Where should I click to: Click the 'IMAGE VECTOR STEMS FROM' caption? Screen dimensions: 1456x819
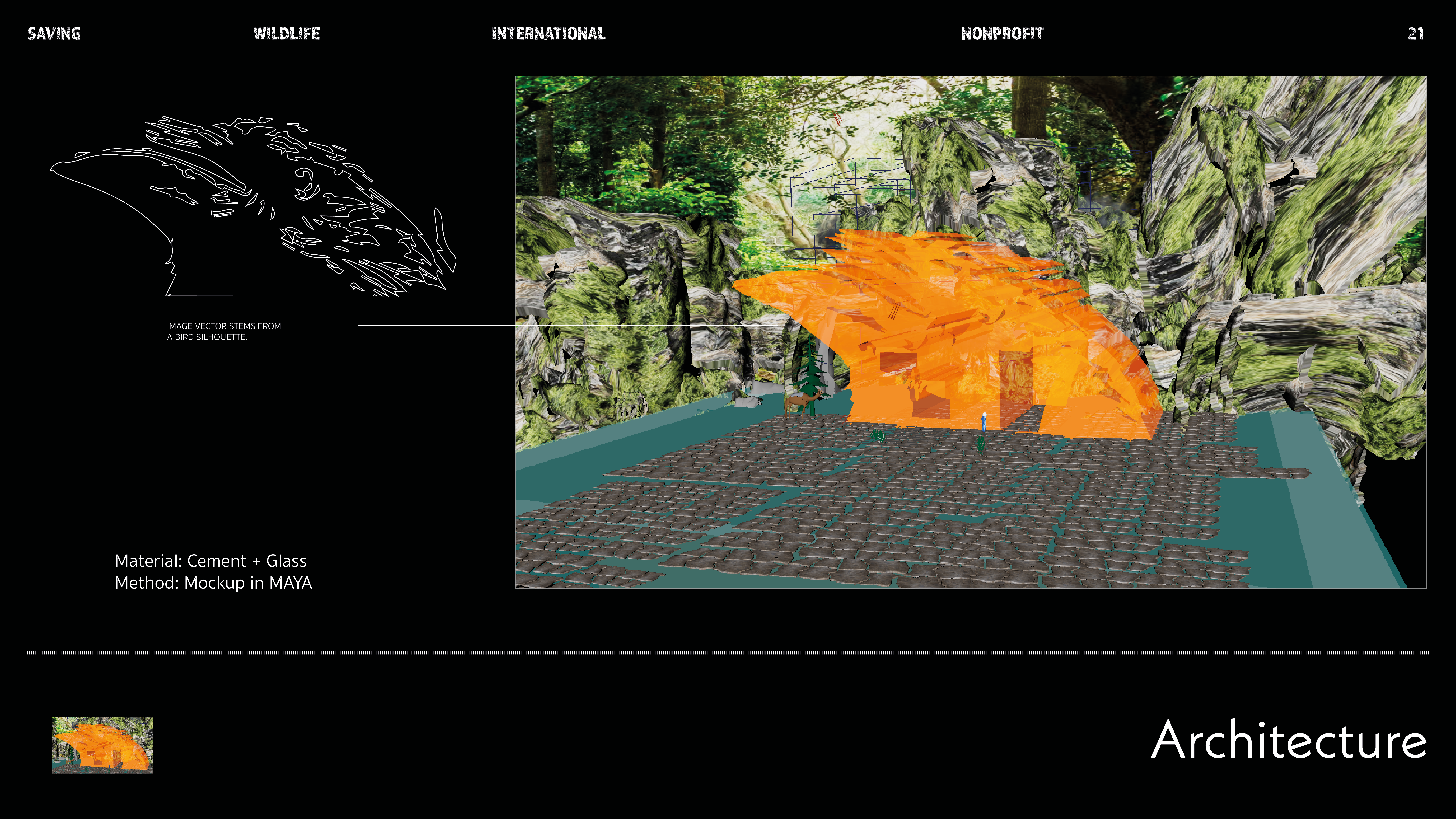point(224,326)
